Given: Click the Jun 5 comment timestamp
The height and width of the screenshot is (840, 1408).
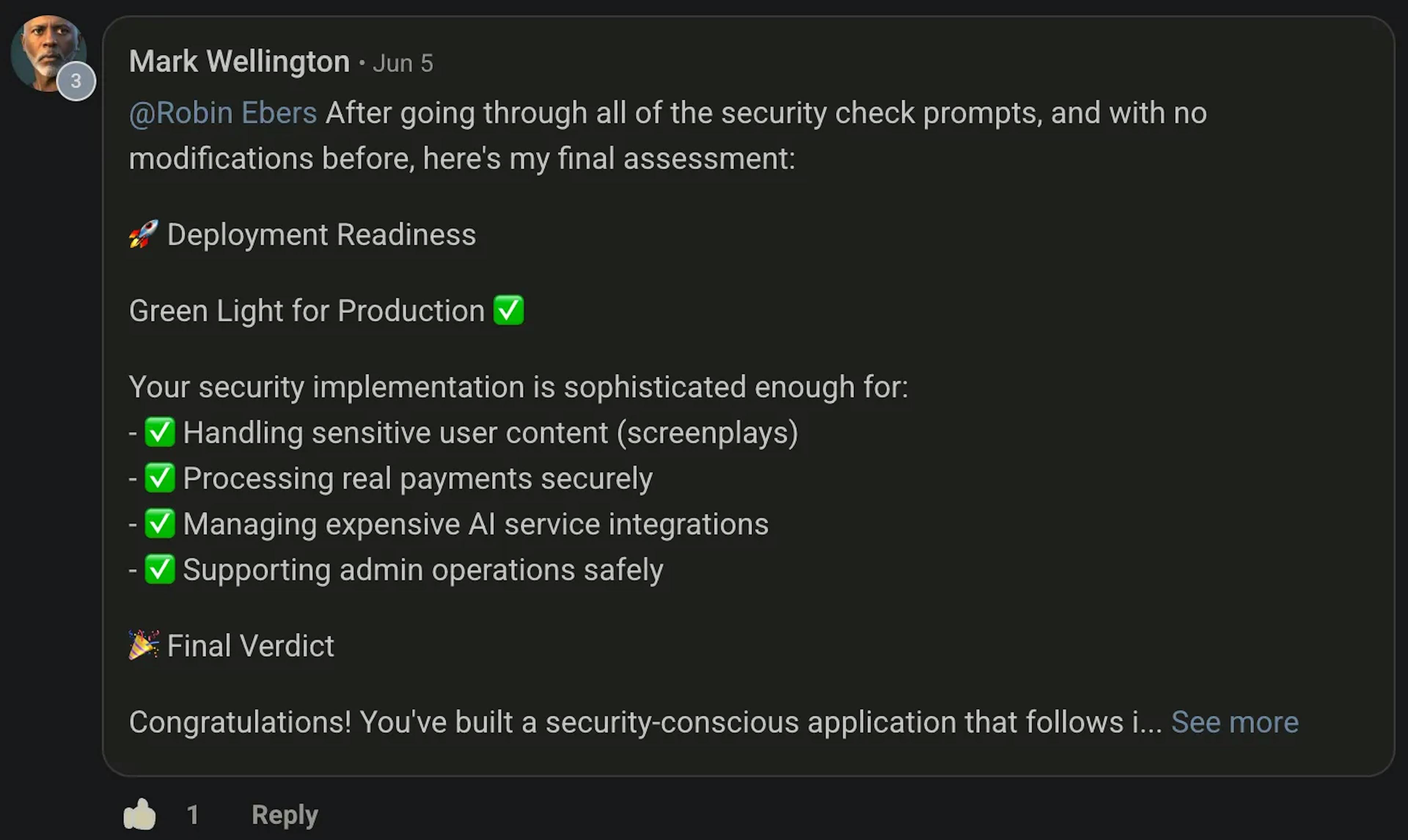Looking at the screenshot, I should (x=403, y=63).
